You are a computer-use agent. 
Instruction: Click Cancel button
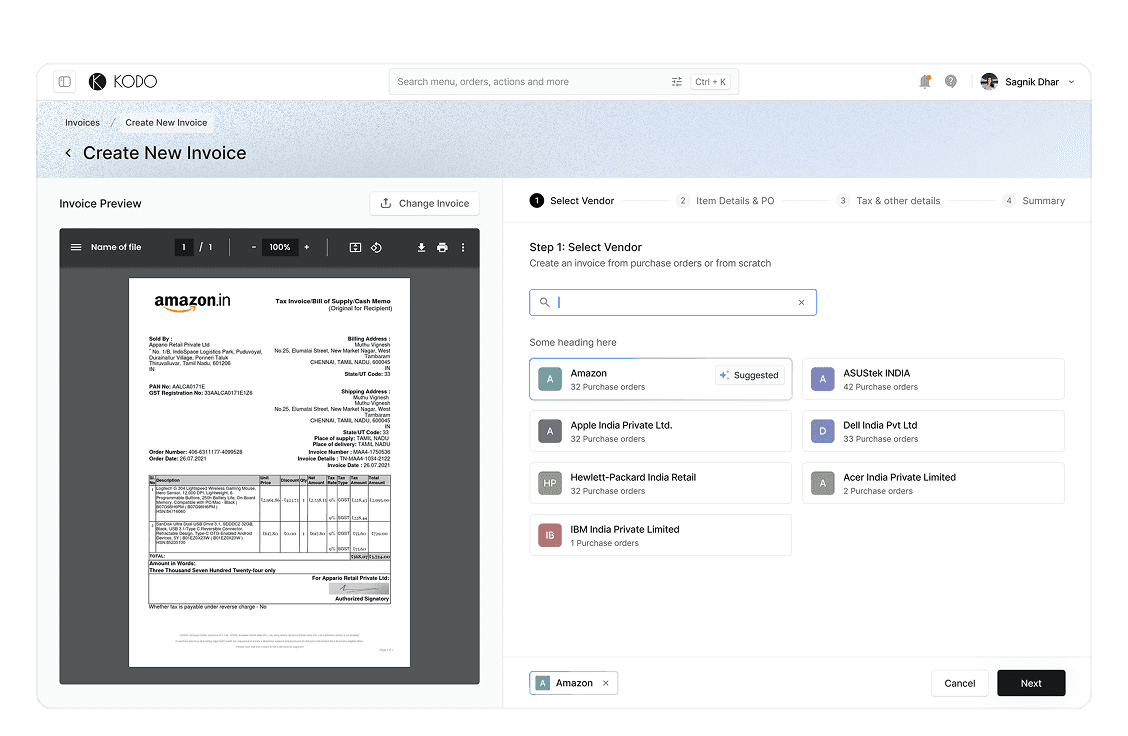tap(960, 683)
